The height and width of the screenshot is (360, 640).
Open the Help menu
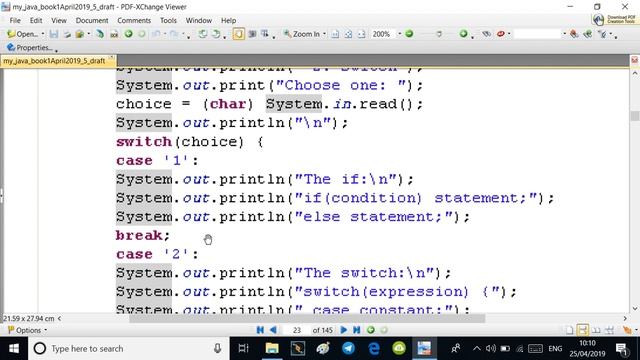point(229,20)
